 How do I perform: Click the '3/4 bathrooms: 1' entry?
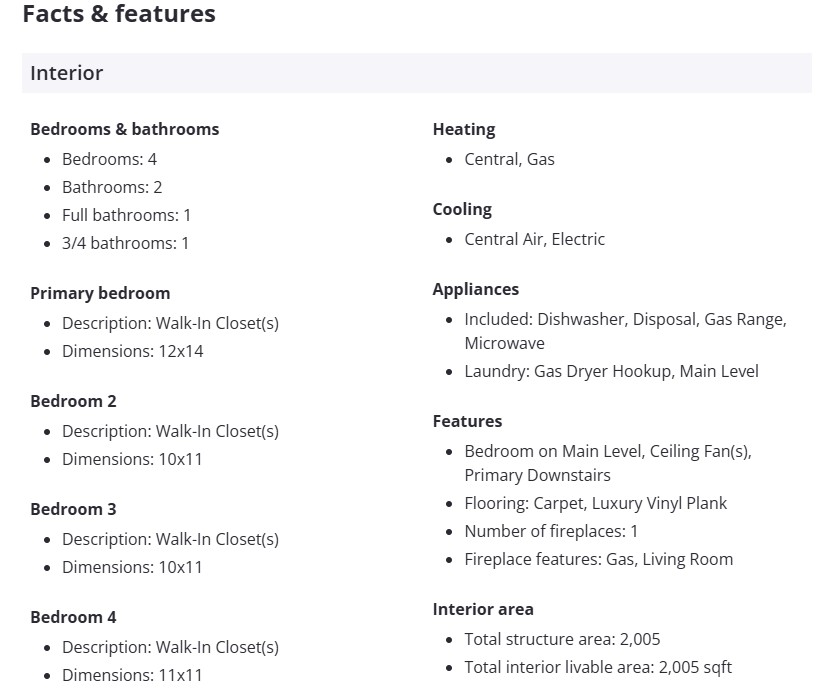coord(125,243)
